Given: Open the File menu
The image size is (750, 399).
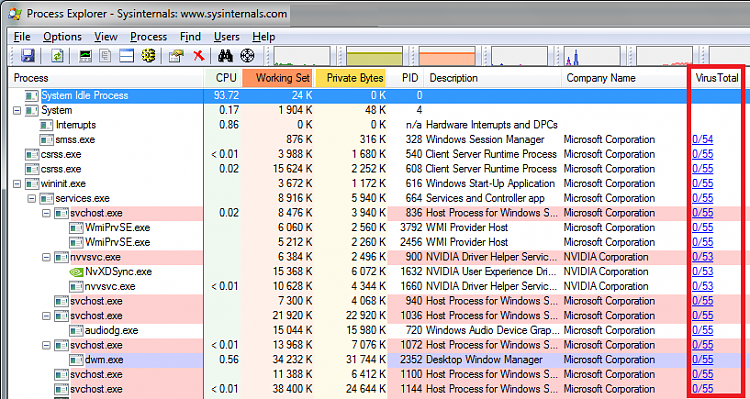Looking at the screenshot, I should (22, 37).
